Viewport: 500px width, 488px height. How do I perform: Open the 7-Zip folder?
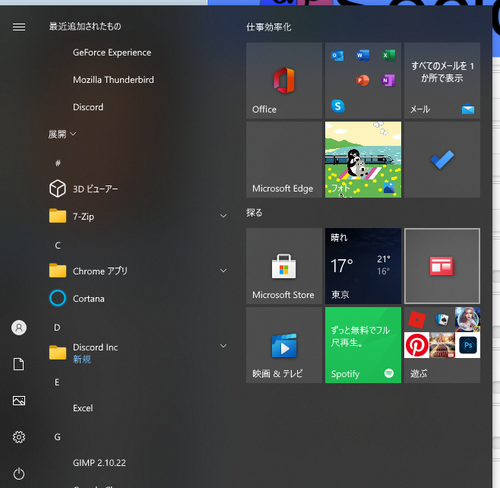[x=138, y=216]
